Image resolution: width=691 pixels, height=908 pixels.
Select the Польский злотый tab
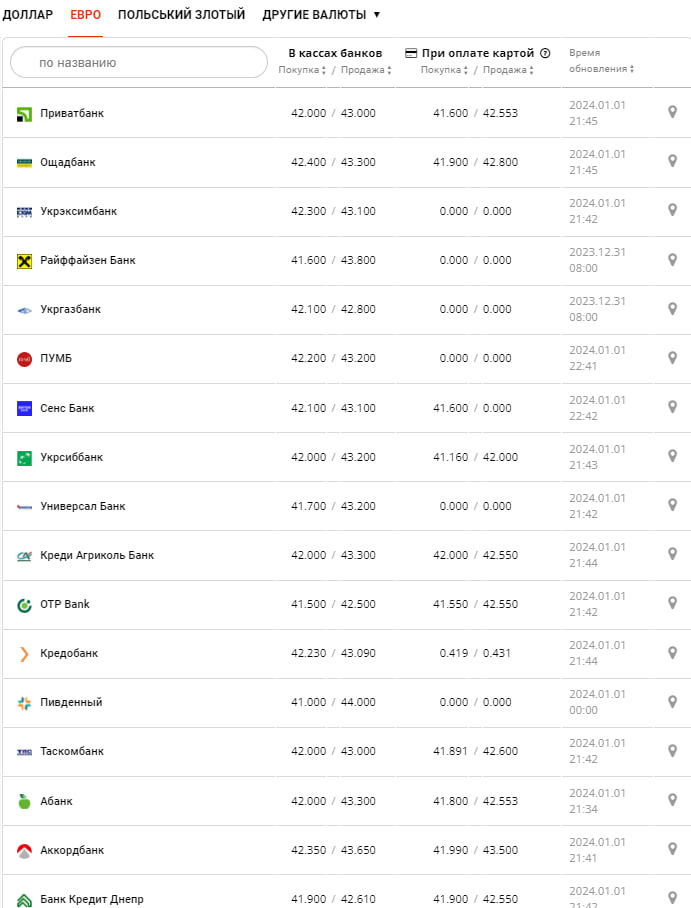[181, 15]
